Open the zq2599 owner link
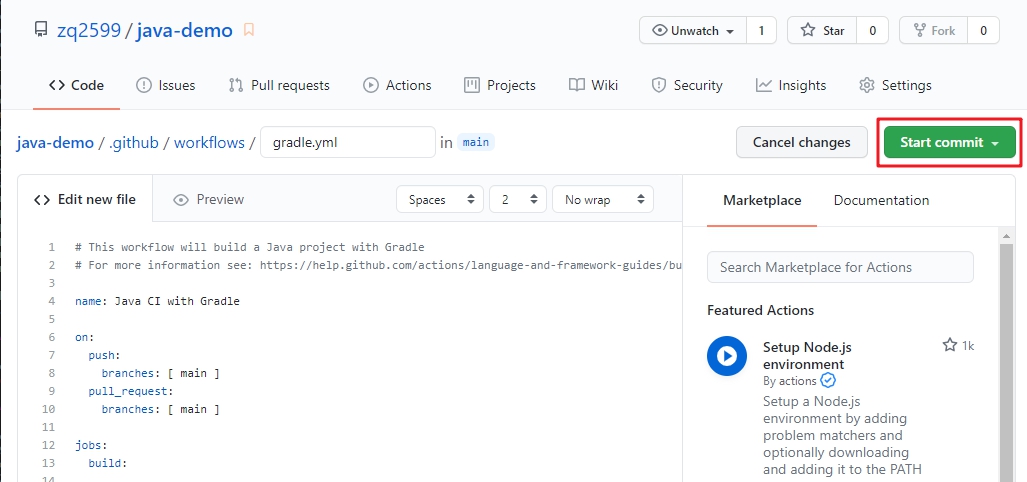The width and height of the screenshot is (1027, 482). [88, 30]
